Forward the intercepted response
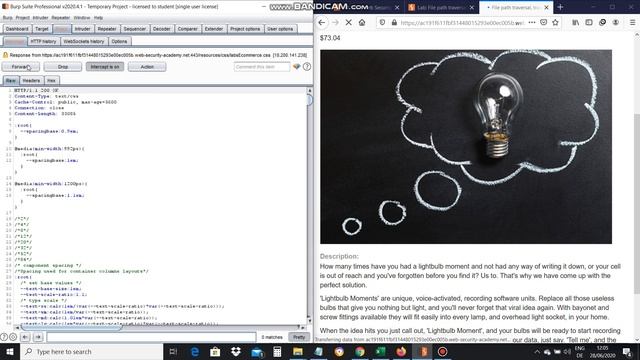640x360 pixels. 21,67
